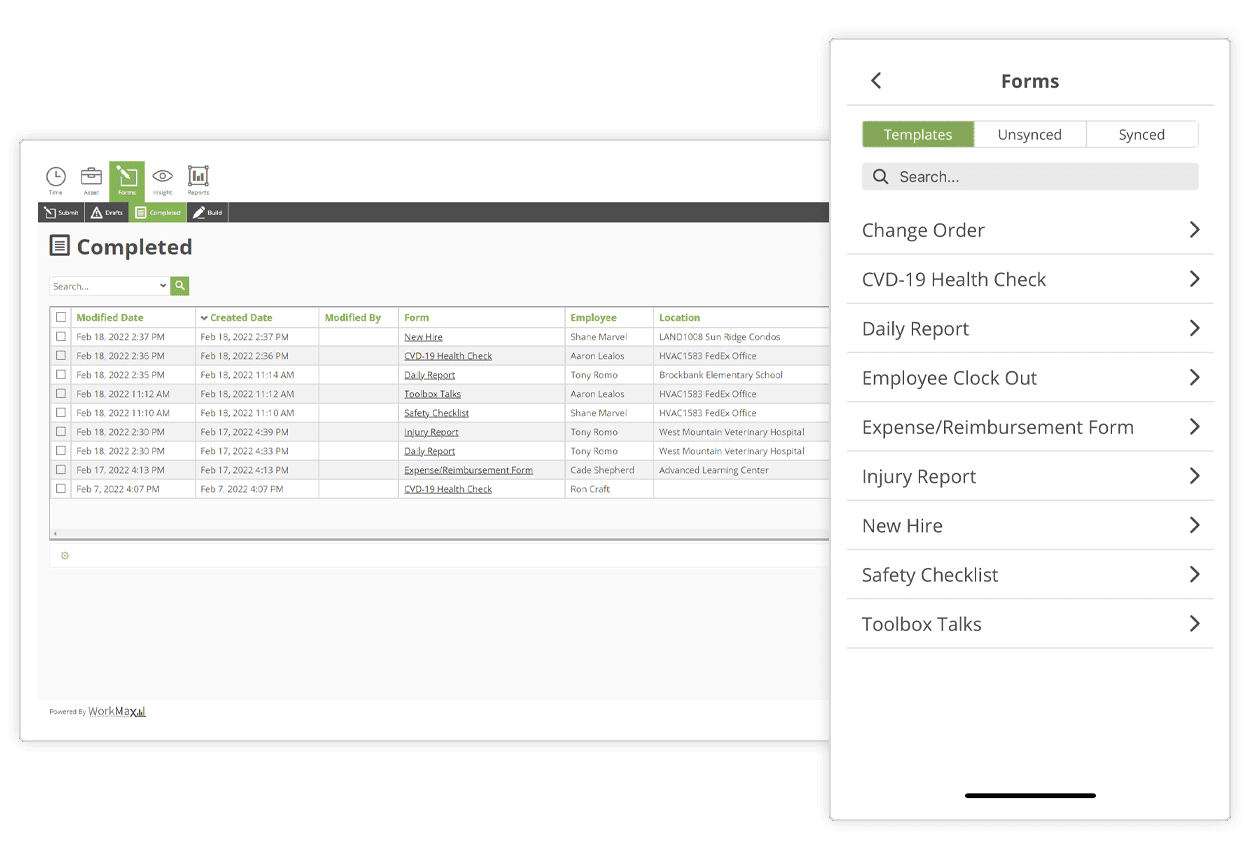This screenshot has height=864, width=1250.
Task: Tick the checkbox for the Toolbox Talks row
Action: 61,394
